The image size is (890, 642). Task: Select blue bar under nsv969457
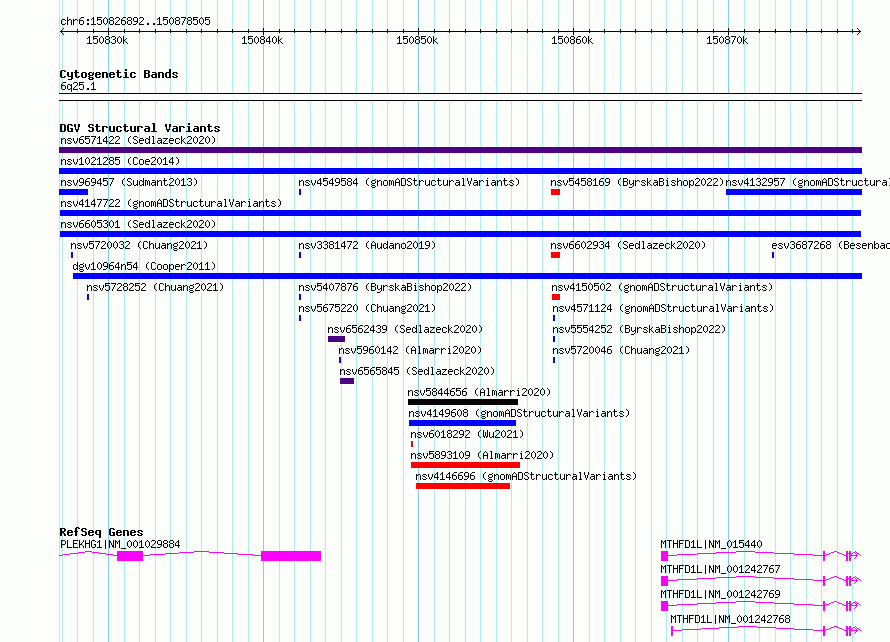click(x=73, y=192)
